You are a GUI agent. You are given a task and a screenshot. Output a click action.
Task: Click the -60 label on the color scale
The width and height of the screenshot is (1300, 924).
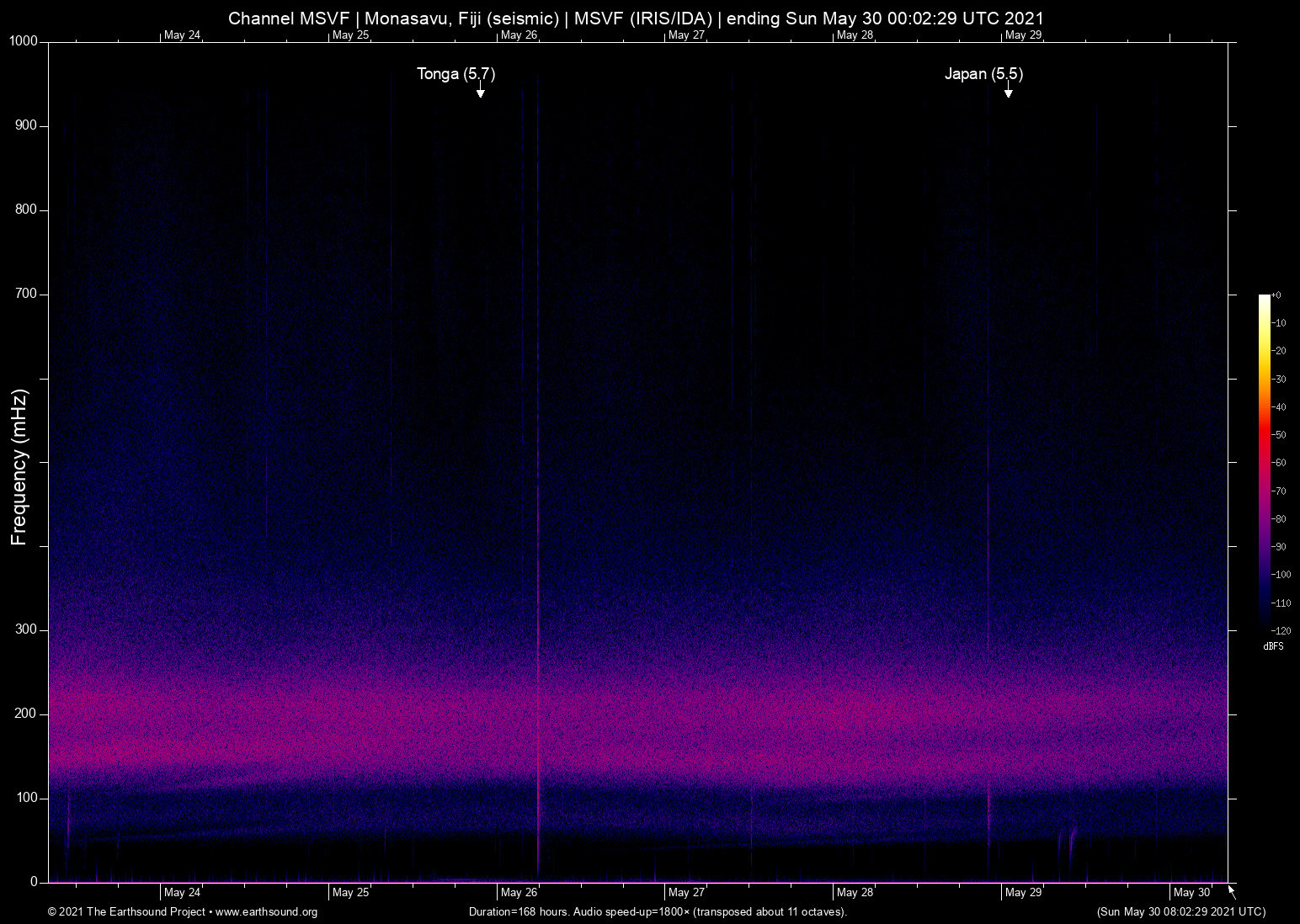click(x=1279, y=463)
